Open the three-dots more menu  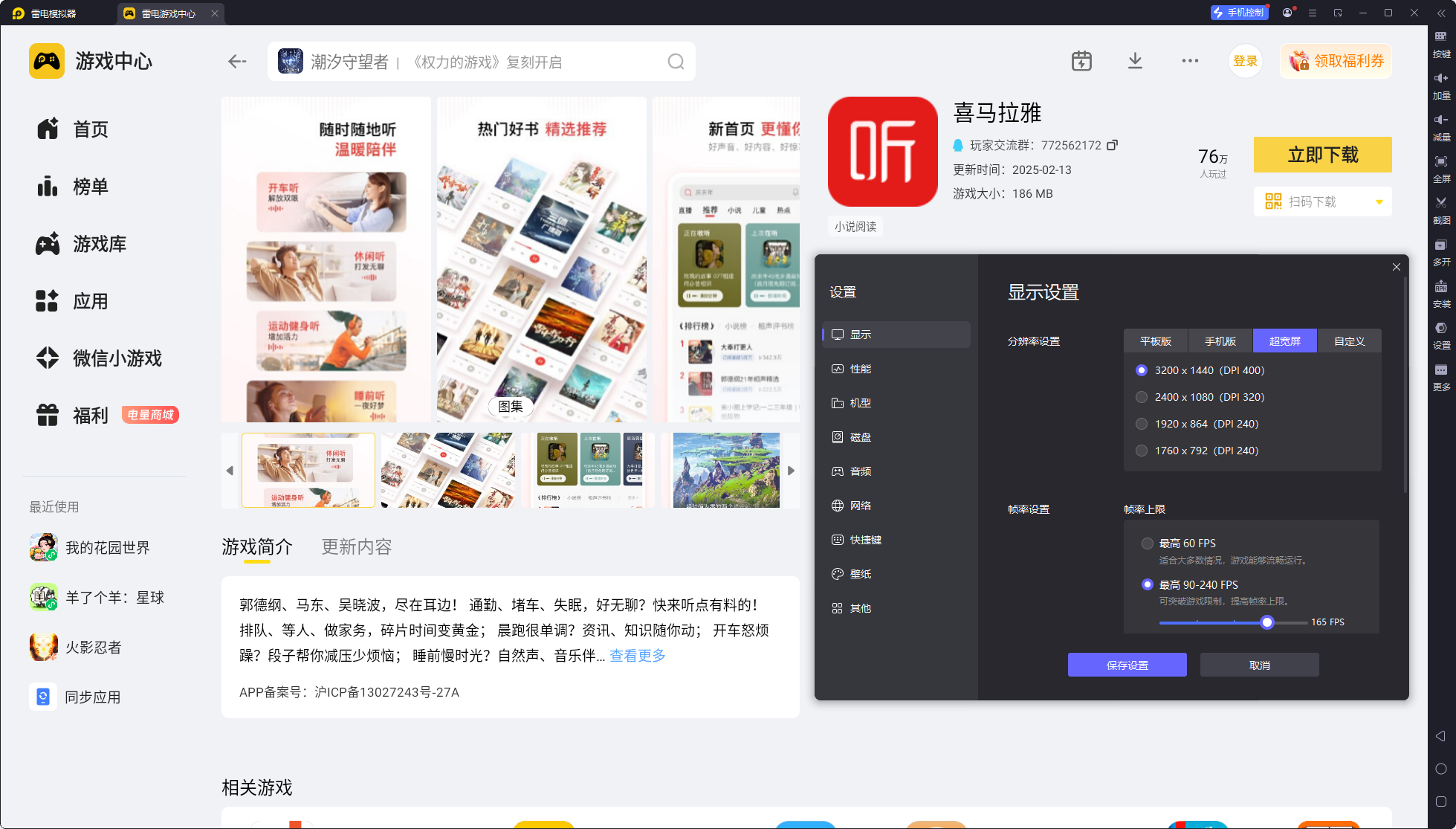coord(1190,61)
